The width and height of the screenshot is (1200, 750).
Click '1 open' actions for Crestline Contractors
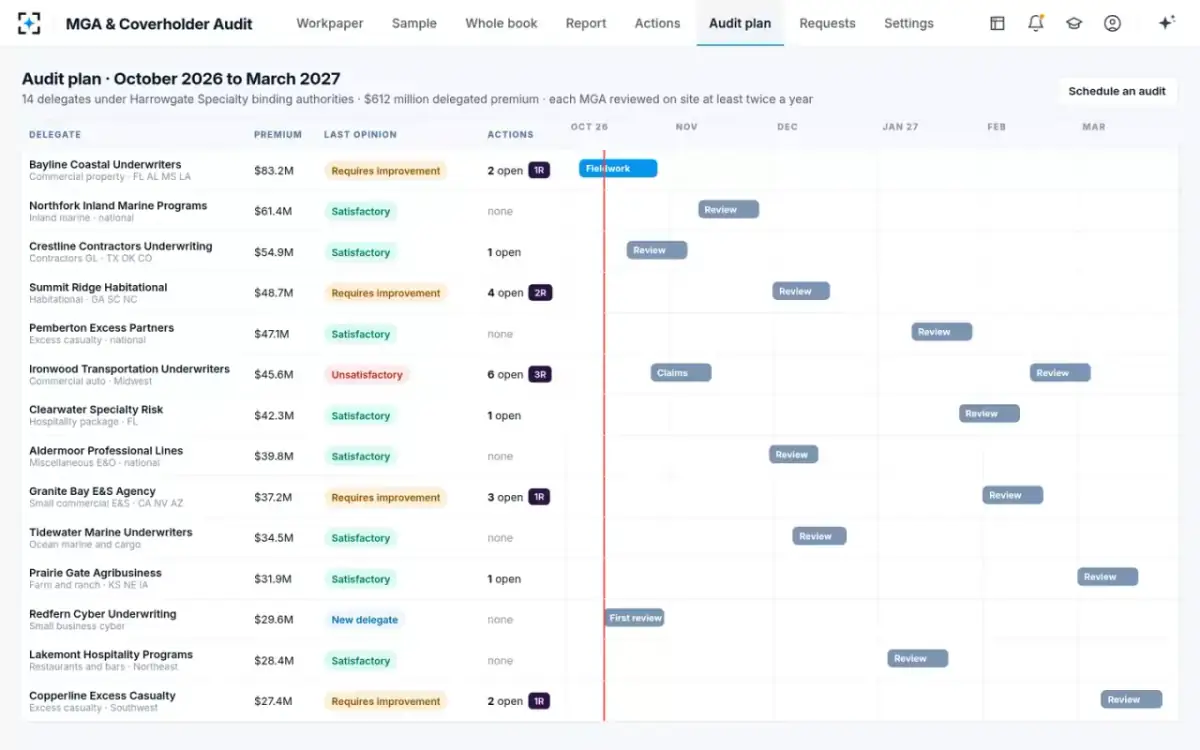click(504, 252)
